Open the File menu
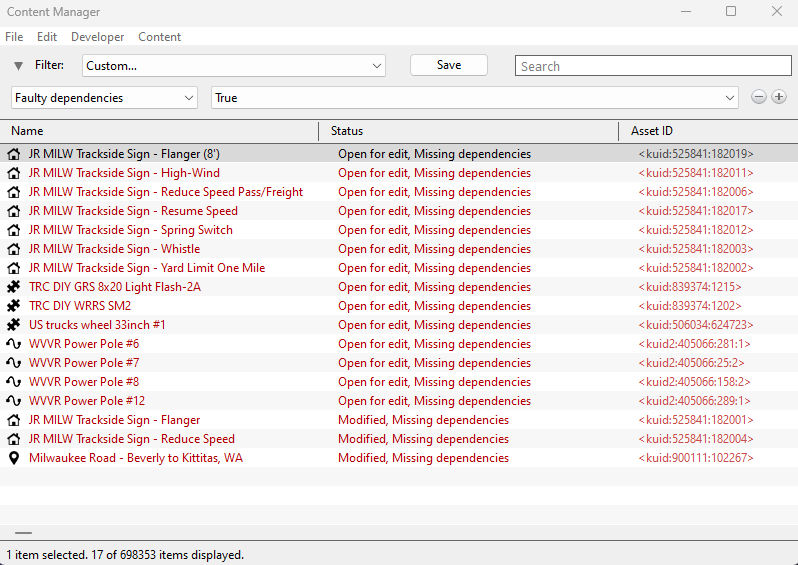Viewport: 798px width, 565px height. click(x=14, y=37)
